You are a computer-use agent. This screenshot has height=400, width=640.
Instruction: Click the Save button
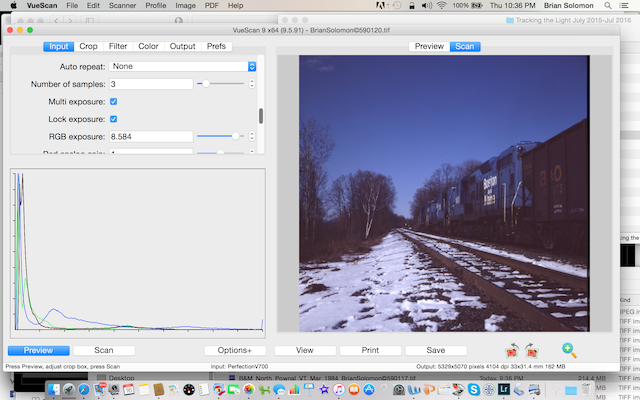(x=436, y=351)
